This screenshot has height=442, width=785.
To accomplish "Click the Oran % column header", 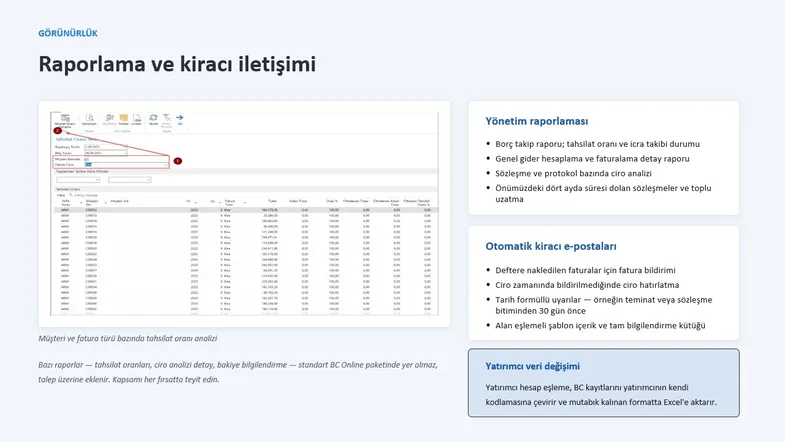I will point(332,201).
